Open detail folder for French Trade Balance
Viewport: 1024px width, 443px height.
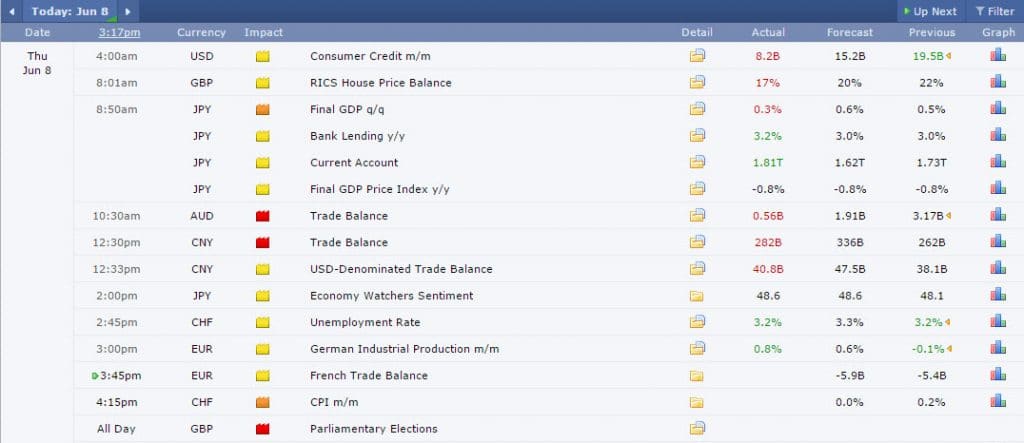point(697,376)
